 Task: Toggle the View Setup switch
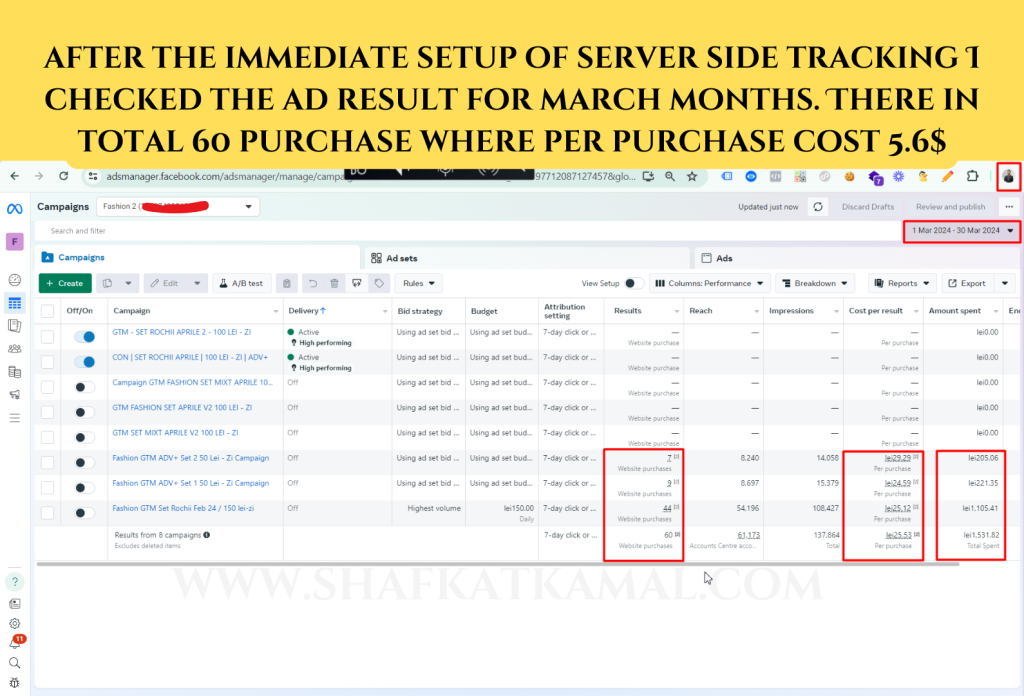point(633,283)
